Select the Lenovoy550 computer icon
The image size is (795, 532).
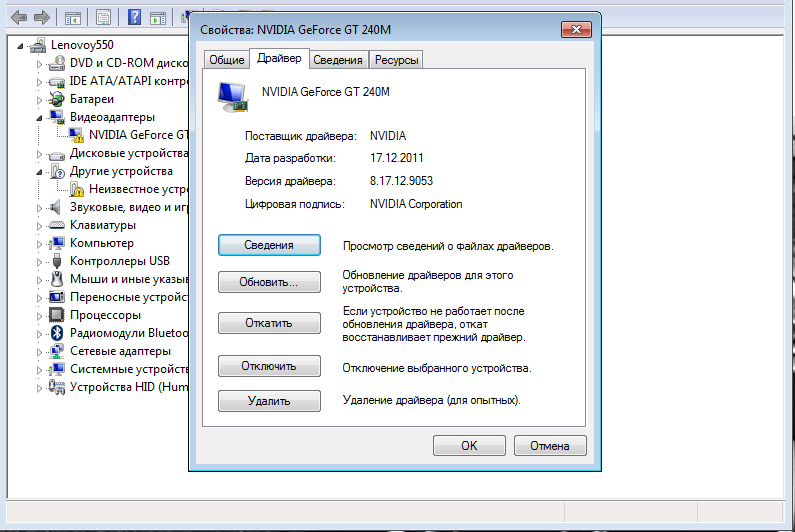pyautogui.click(x=38, y=45)
